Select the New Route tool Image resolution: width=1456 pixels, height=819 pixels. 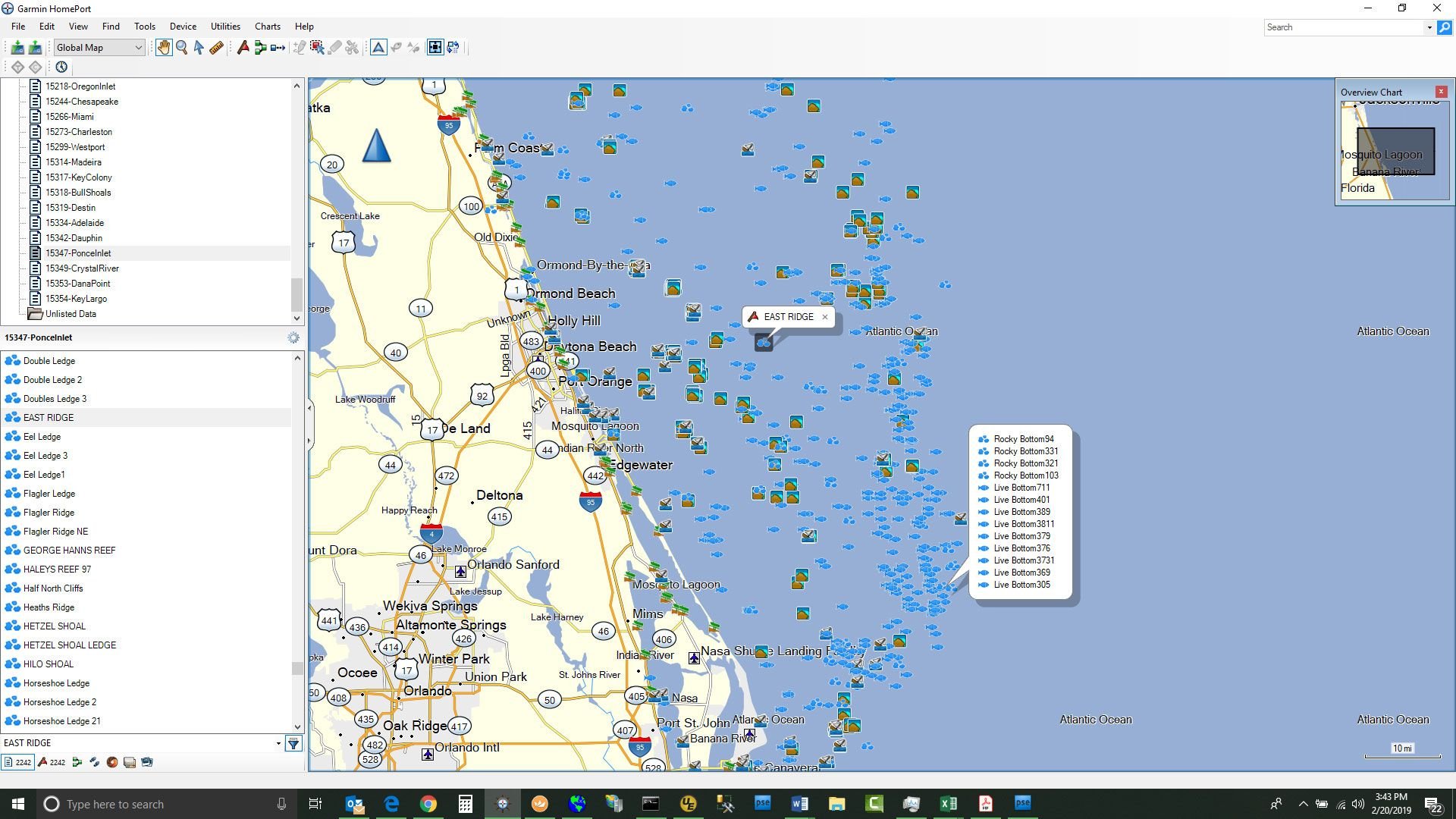point(260,48)
